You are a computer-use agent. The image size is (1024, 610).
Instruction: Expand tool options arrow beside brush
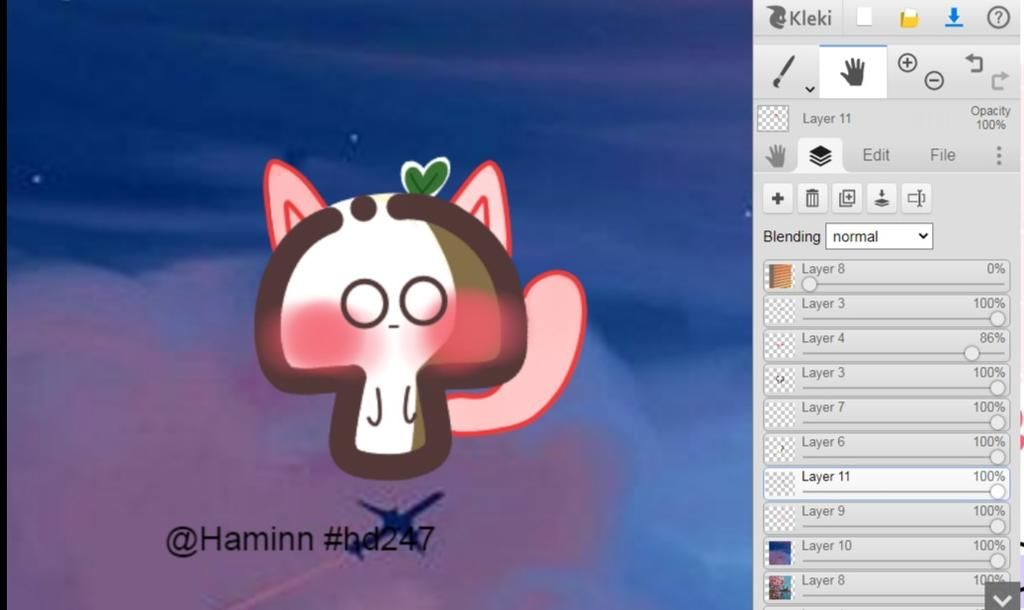coord(810,89)
